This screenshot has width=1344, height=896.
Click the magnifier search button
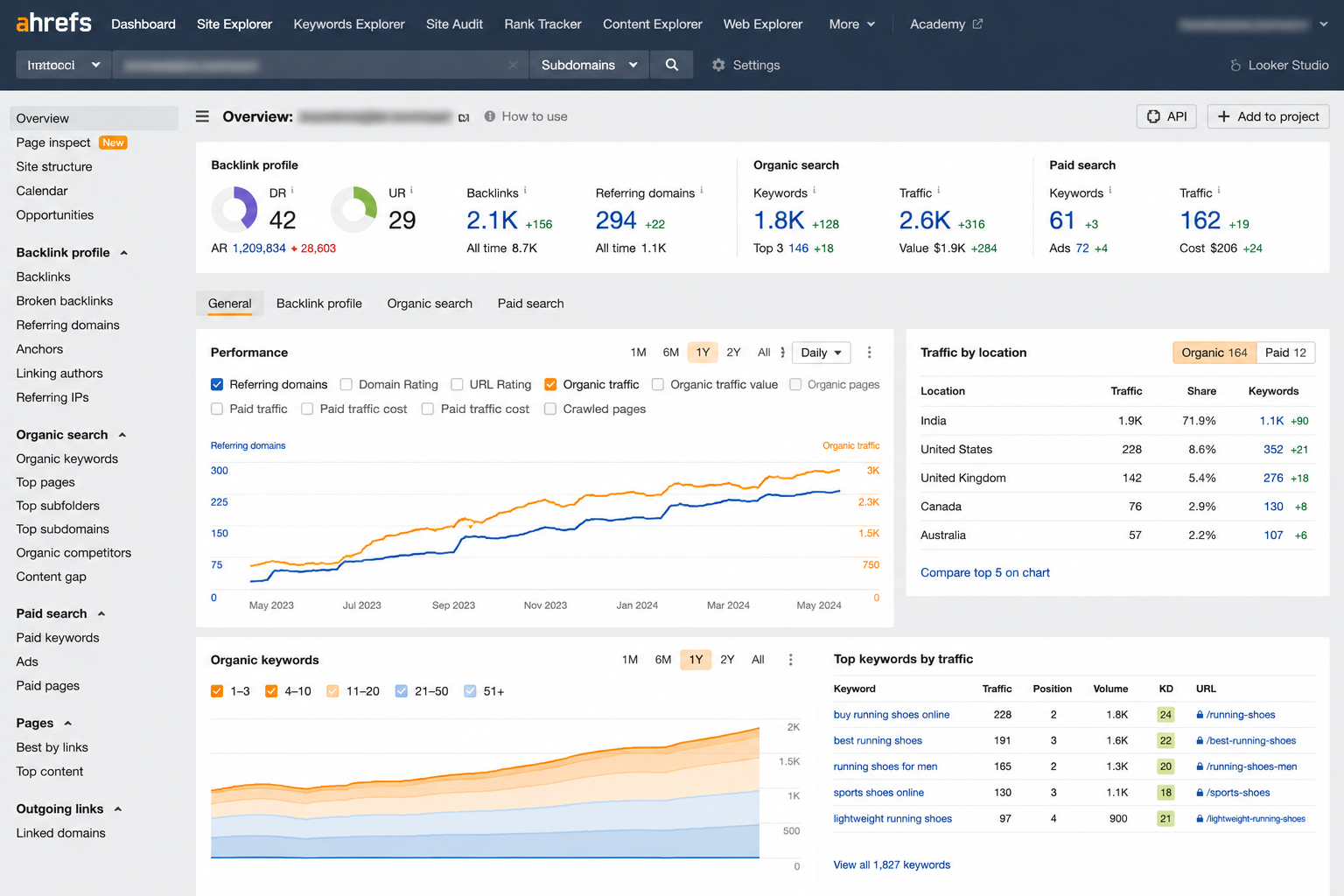coord(672,65)
